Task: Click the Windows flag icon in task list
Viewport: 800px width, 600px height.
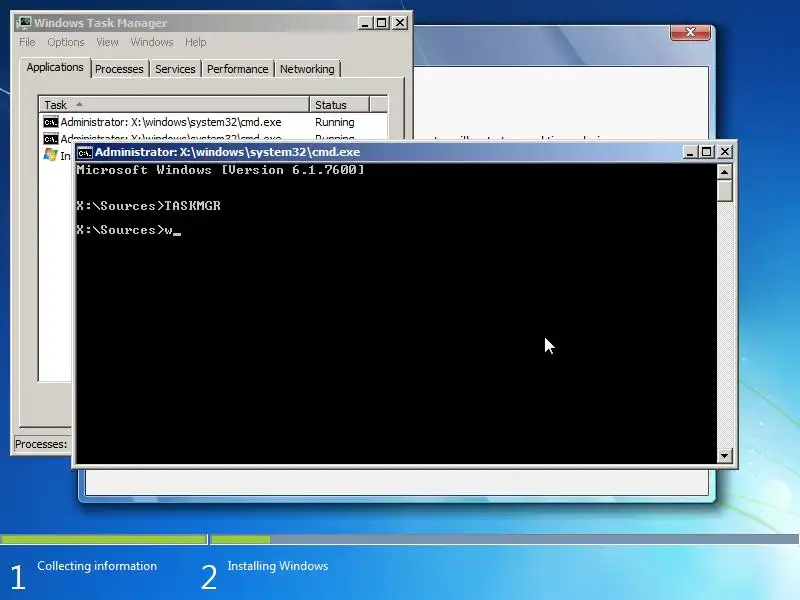Action: click(x=50, y=155)
